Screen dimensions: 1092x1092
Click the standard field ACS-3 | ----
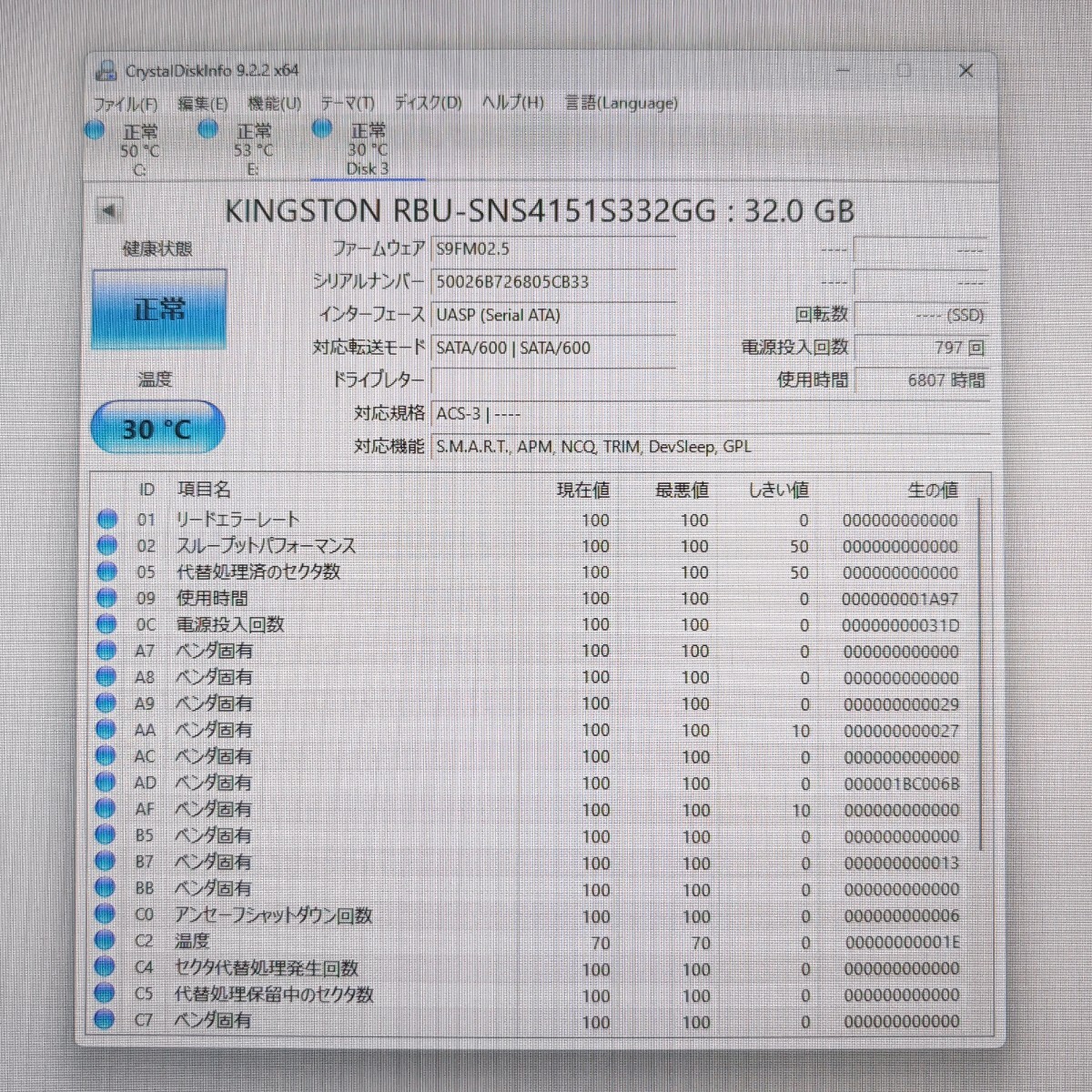[710, 414]
